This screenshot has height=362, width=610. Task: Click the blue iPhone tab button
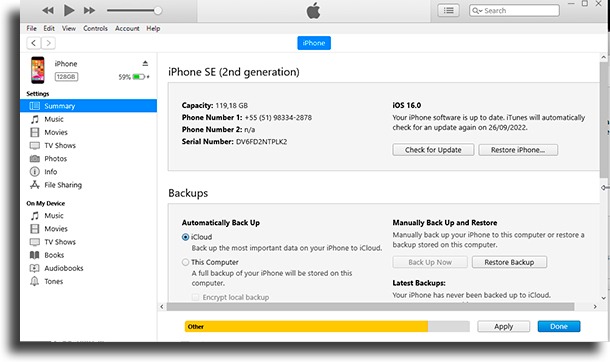click(314, 43)
